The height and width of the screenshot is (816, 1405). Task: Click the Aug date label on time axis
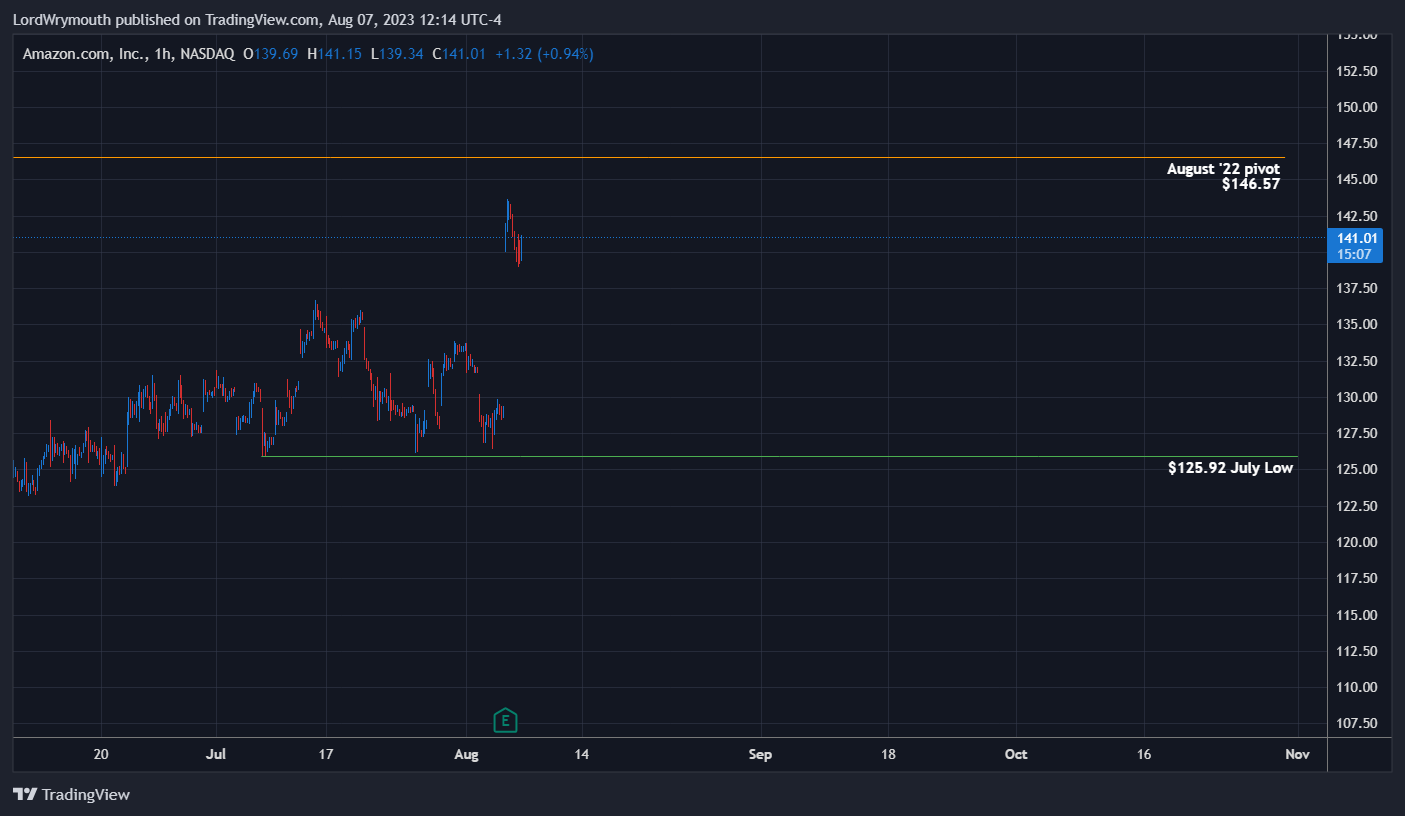(x=466, y=754)
